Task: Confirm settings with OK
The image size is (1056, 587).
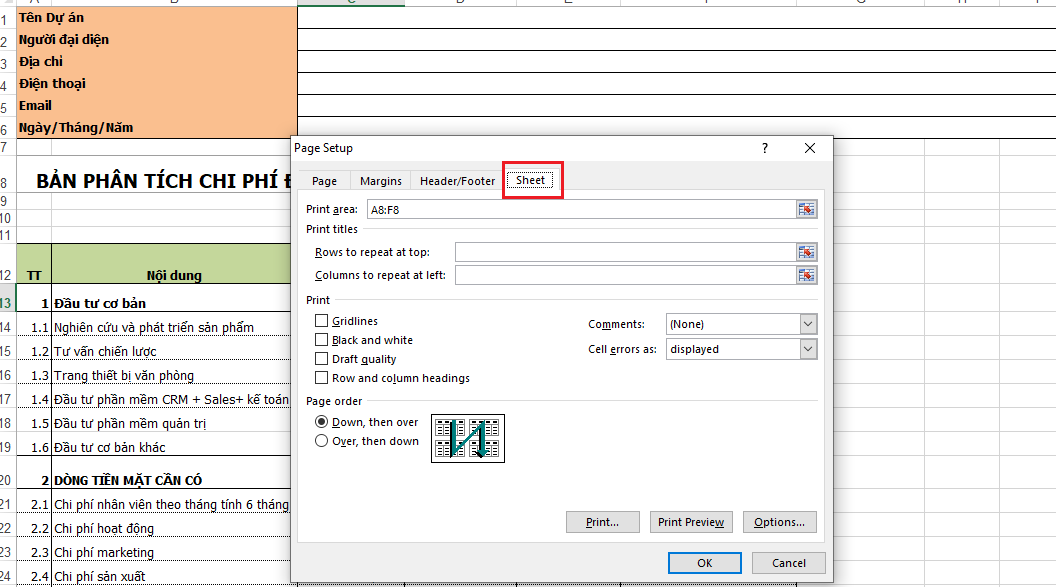Action: (704, 562)
